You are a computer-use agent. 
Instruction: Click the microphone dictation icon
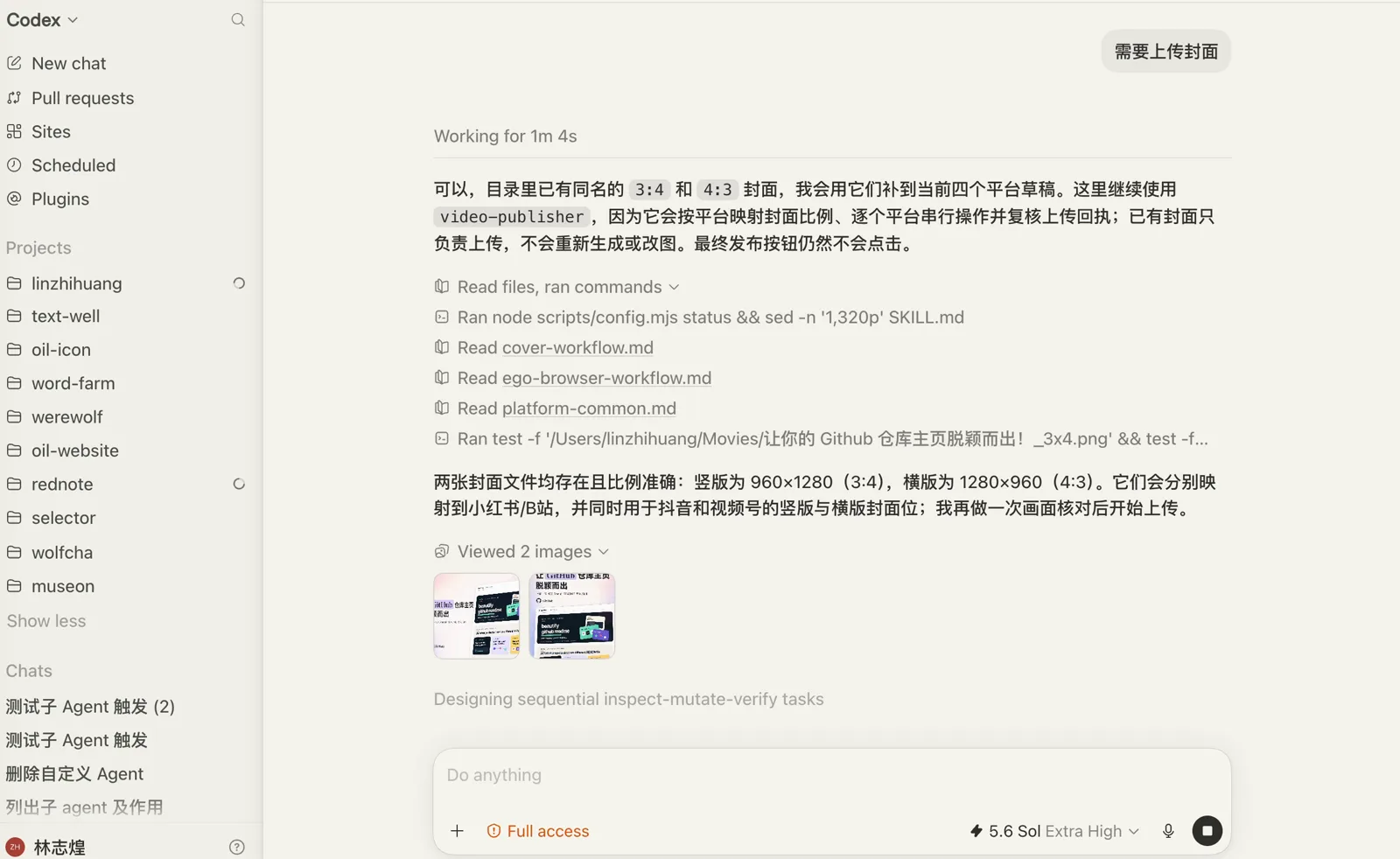1168,831
